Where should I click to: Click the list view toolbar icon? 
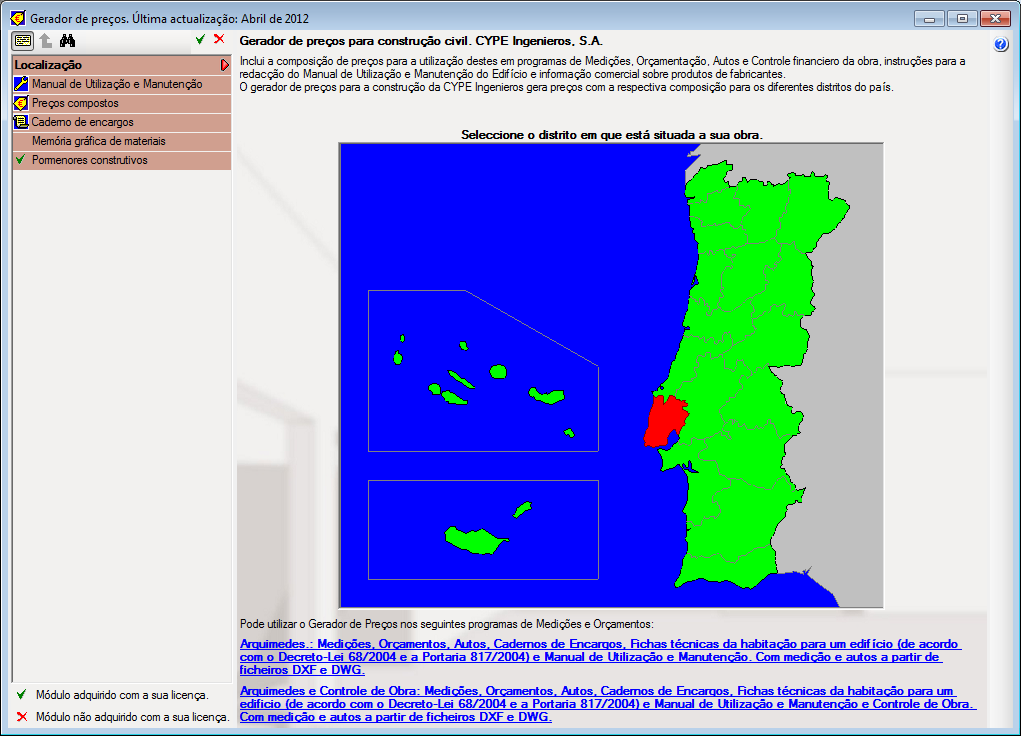23,41
